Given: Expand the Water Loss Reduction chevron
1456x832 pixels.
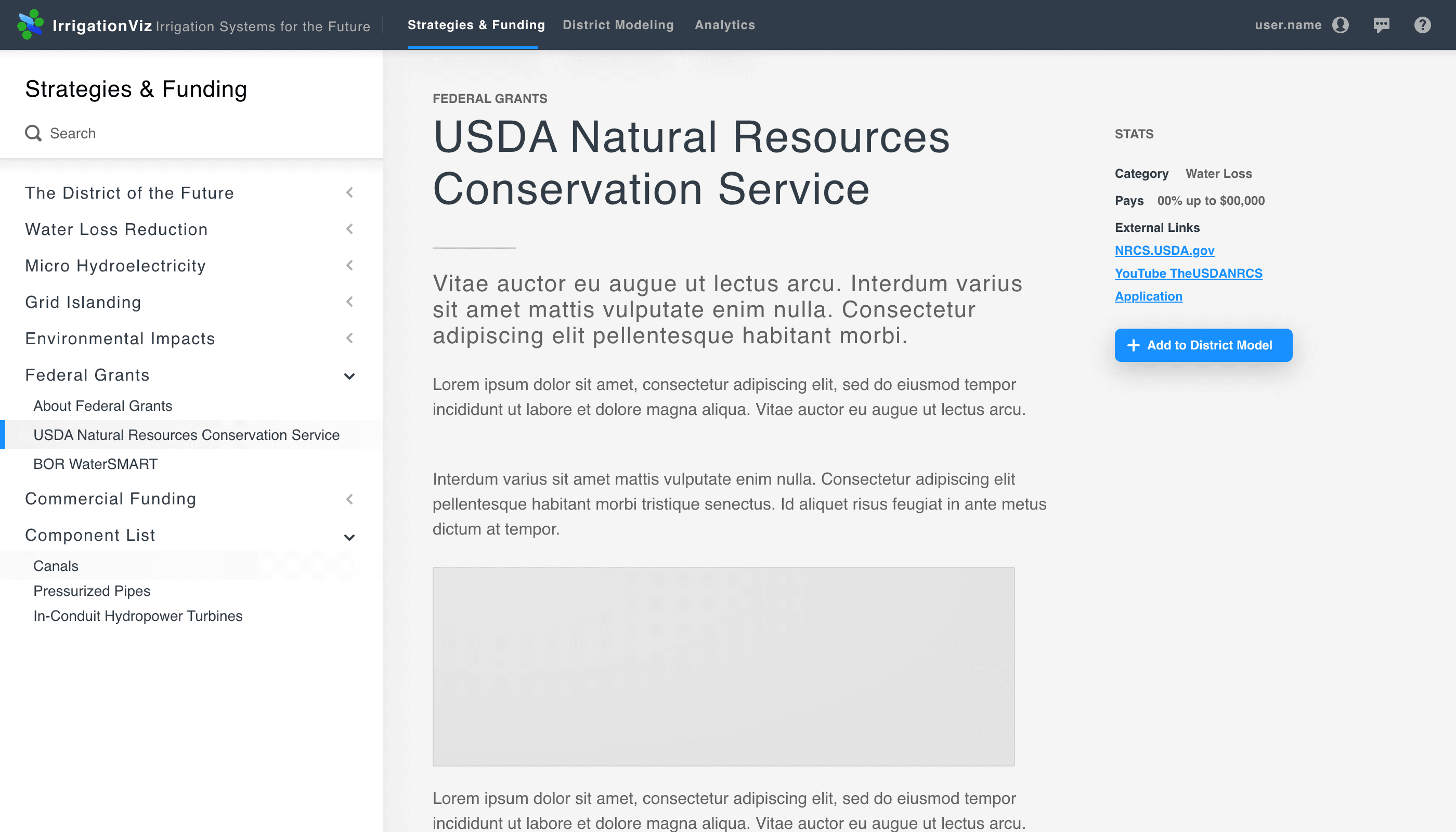Looking at the screenshot, I should 350,229.
